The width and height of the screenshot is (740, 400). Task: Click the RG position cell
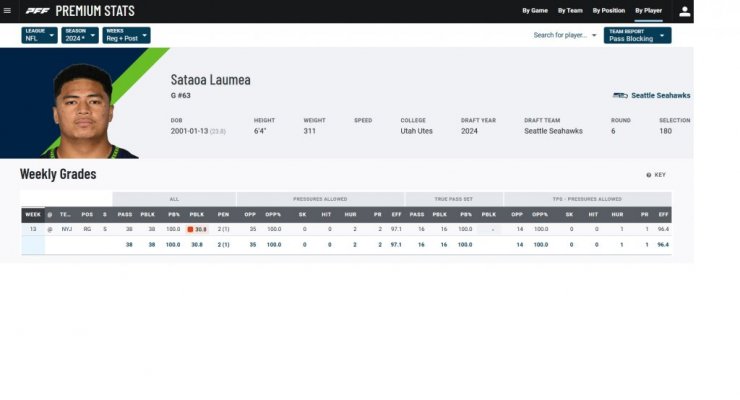(x=87, y=229)
